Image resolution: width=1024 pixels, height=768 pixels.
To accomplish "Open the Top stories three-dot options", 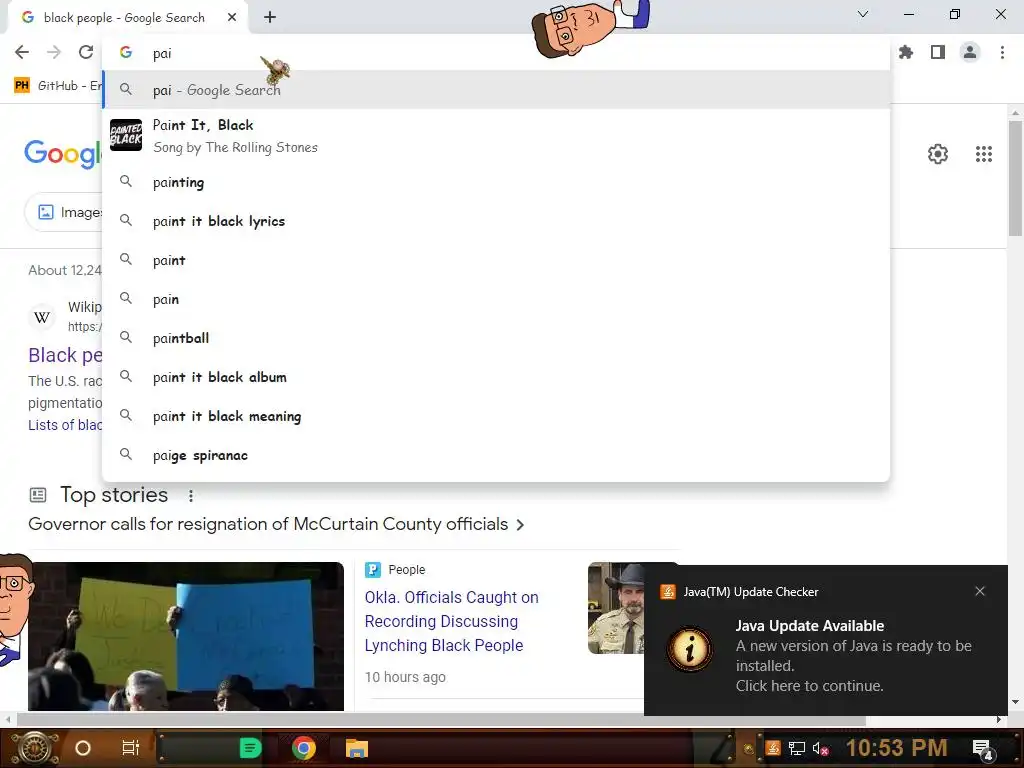I will tap(191, 496).
